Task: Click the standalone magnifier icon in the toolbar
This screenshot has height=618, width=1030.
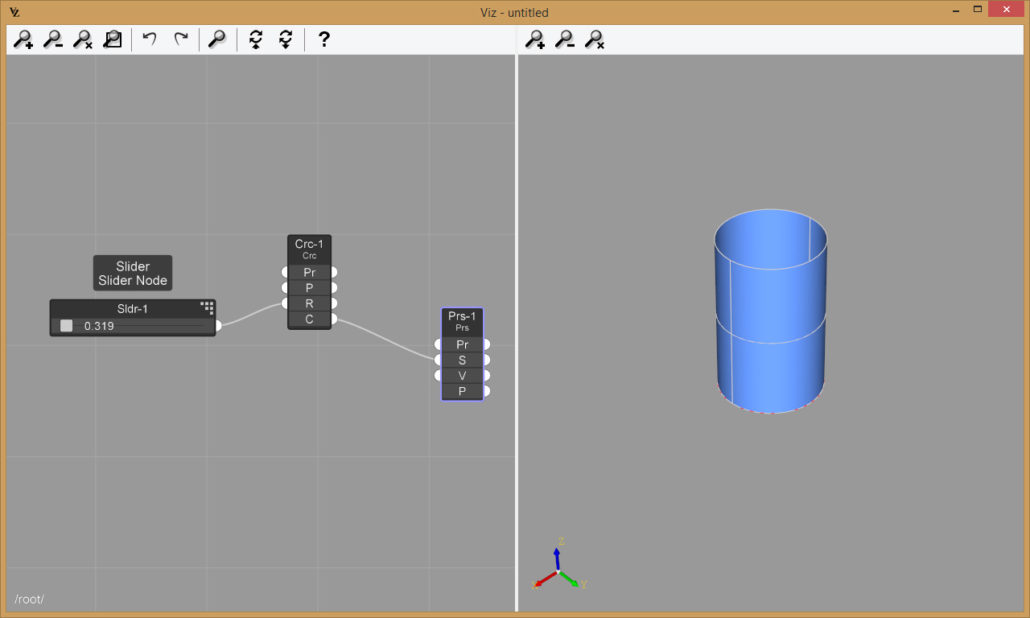Action: click(x=217, y=39)
